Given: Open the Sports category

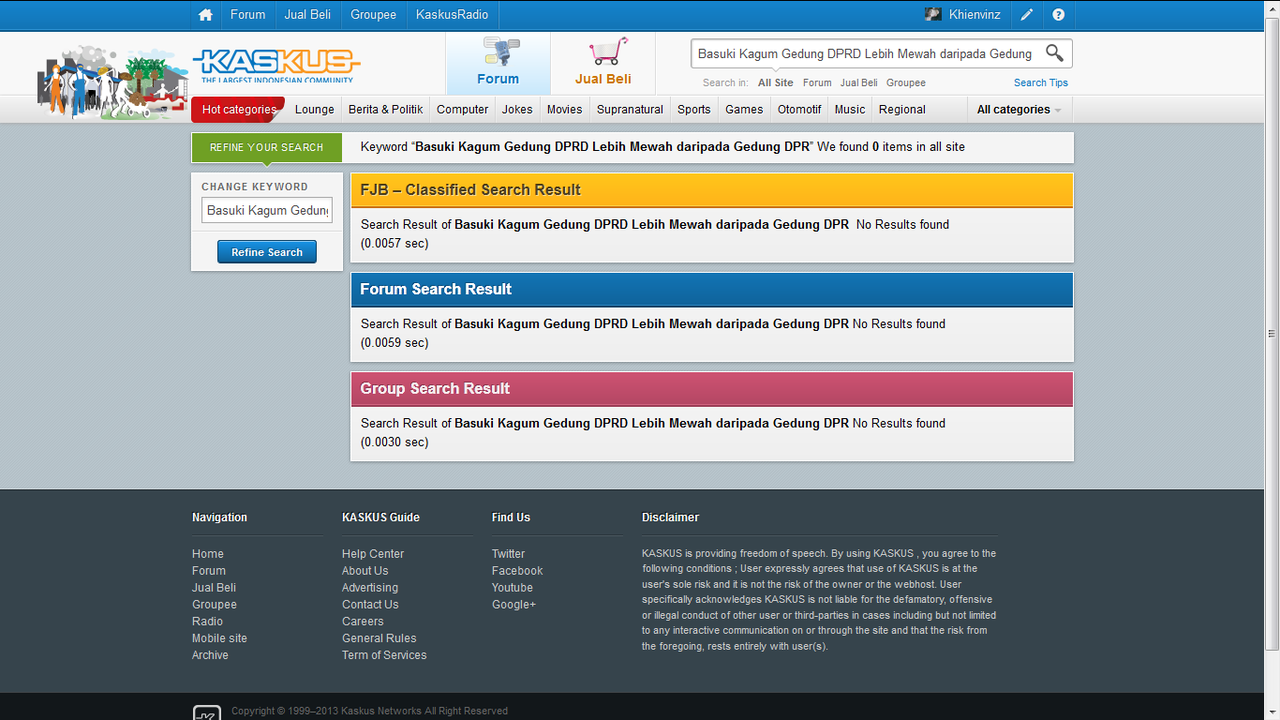Looking at the screenshot, I should coord(694,110).
